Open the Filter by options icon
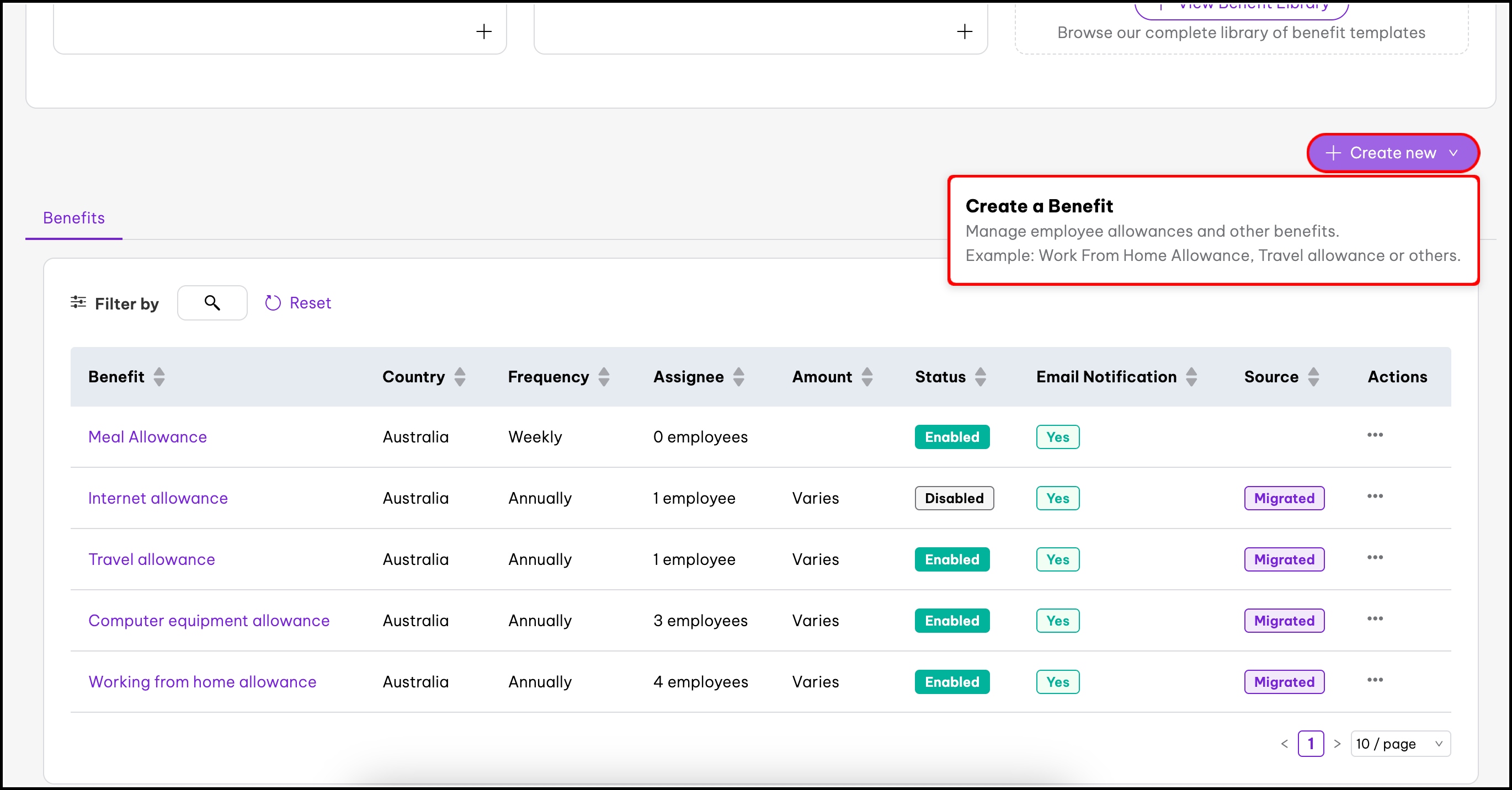Viewport: 1512px width, 790px height. coord(78,303)
